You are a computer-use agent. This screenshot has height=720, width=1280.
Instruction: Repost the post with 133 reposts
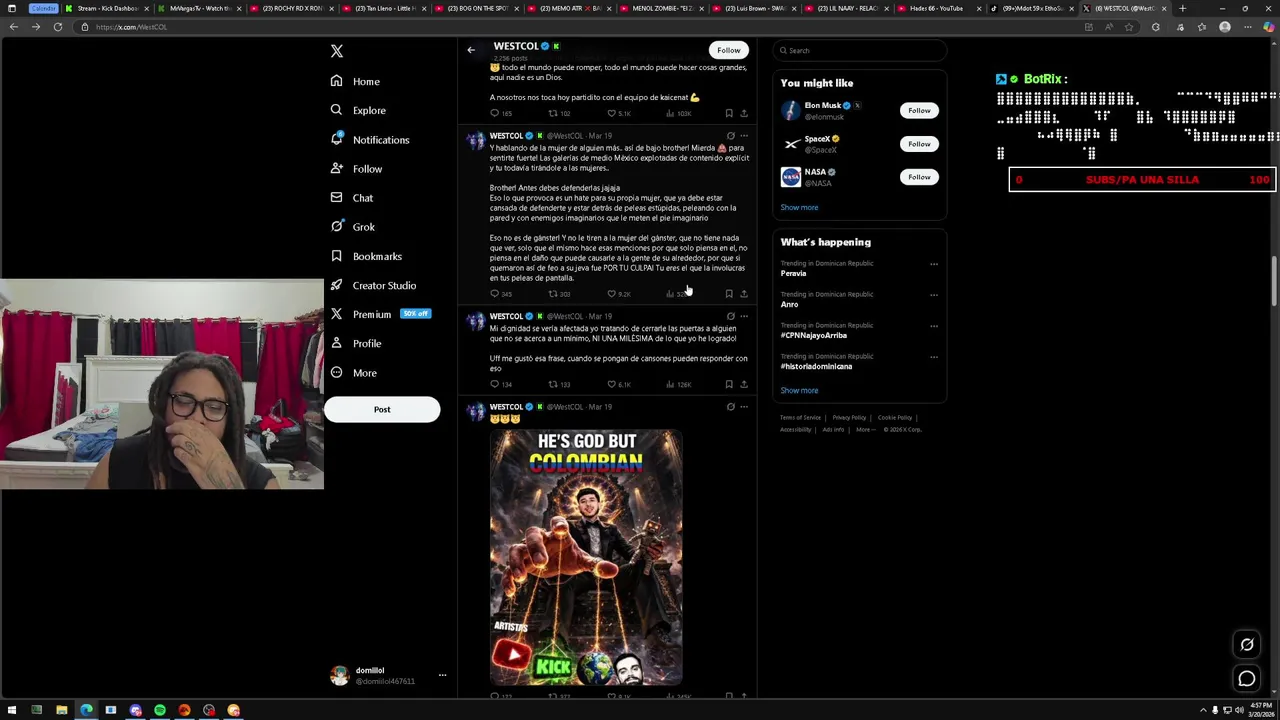click(559, 384)
